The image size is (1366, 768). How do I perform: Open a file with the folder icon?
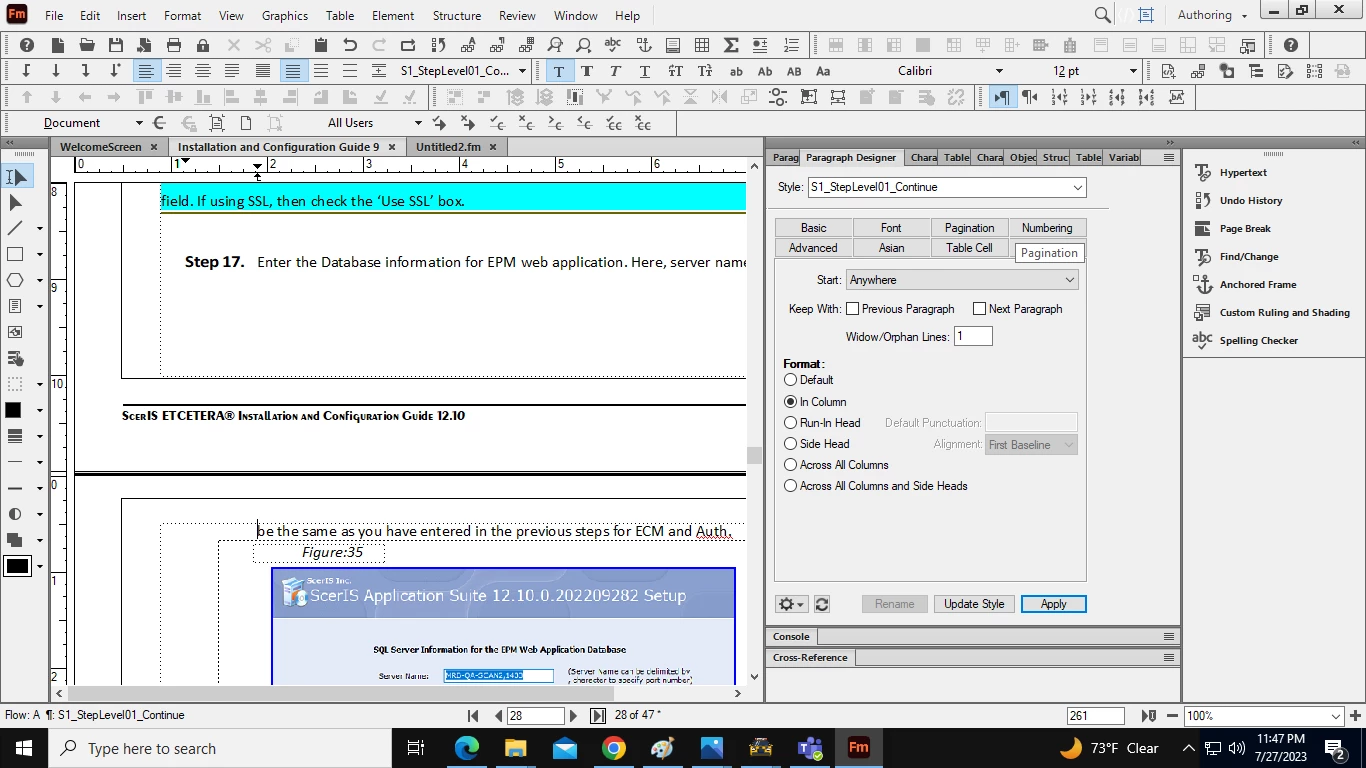pos(87,45)
